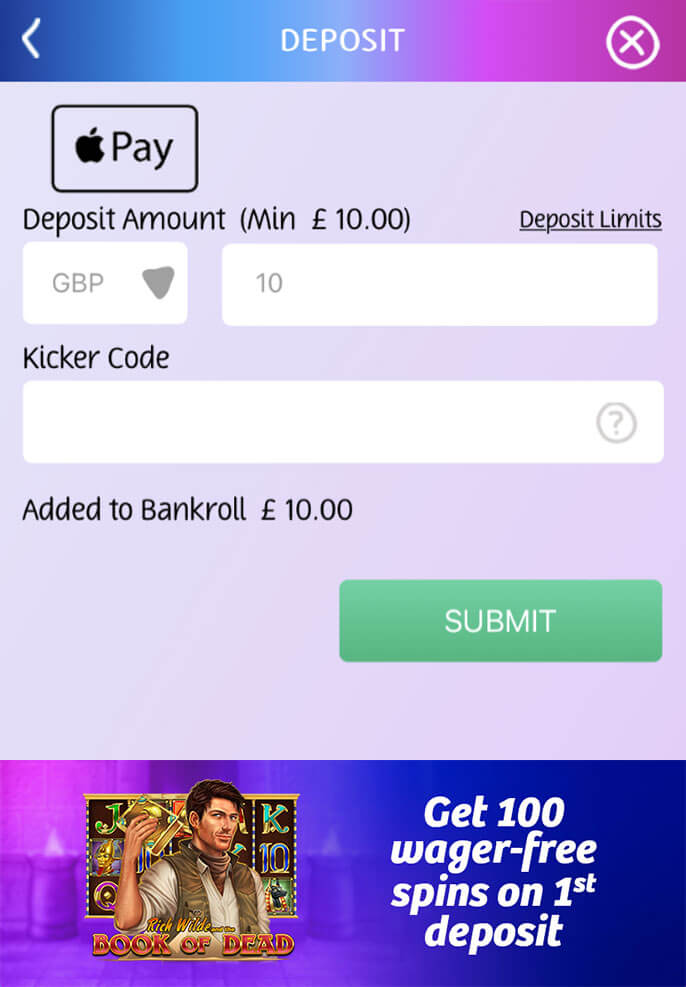686x987 pixels.
Task: Select the Apple Pay payment method
Action: (125, 149)
